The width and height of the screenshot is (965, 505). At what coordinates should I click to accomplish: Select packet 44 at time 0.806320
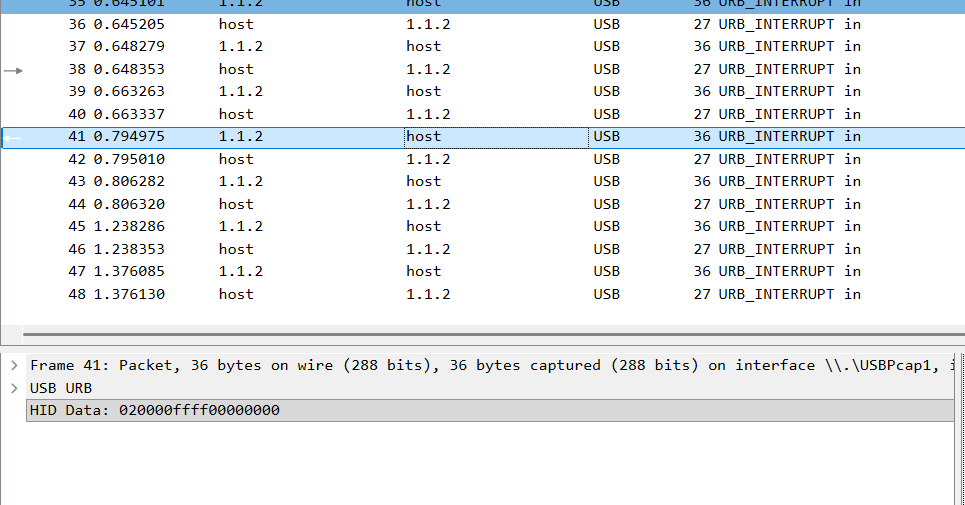pos(128,205)
